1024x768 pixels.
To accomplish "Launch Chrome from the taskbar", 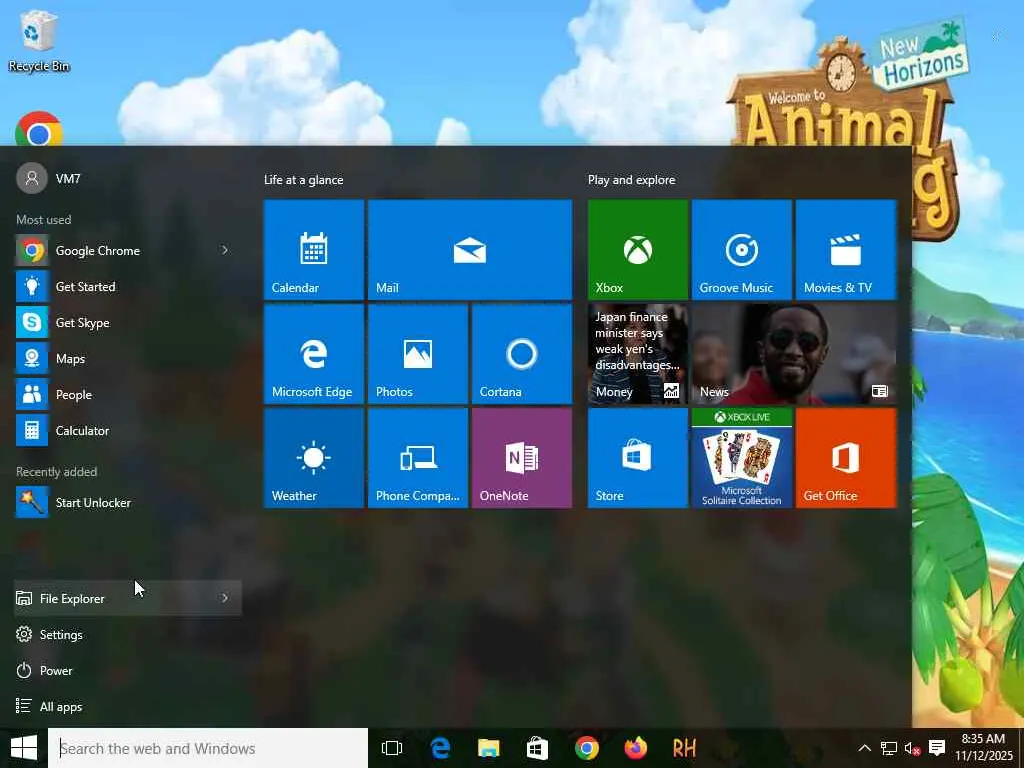I will pyautogui.click(x=586, y=748).
